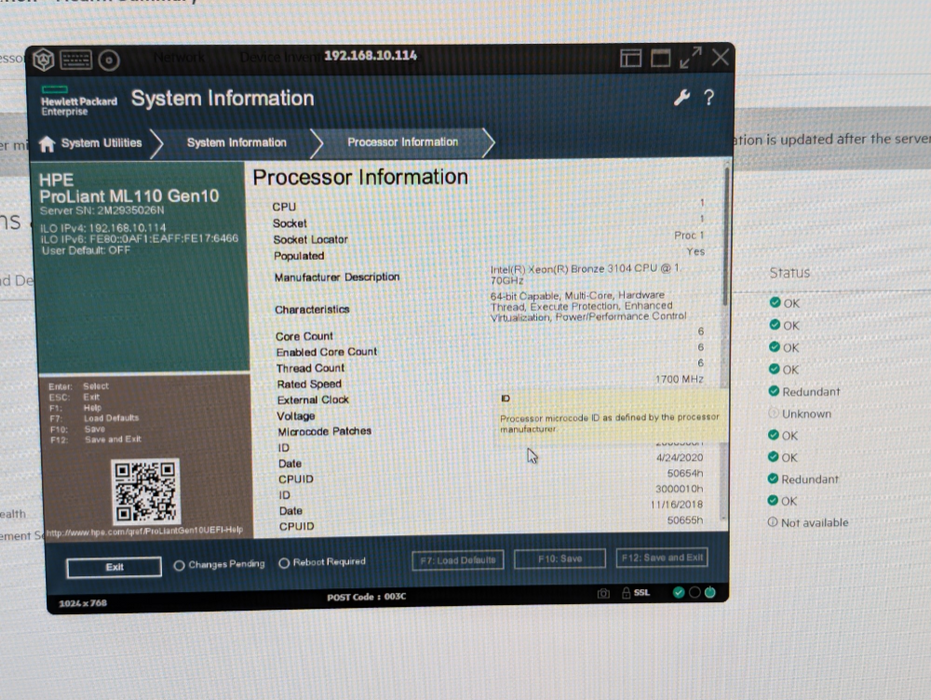Click the Not available status in background page

(x=815, y=523)
